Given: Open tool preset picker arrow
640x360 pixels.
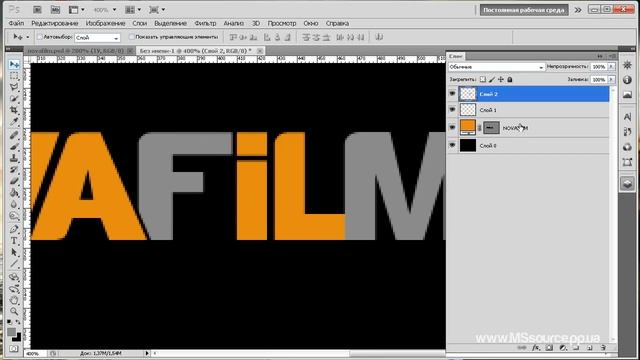Looking at the screenshot, I should [x=27, y=37].
